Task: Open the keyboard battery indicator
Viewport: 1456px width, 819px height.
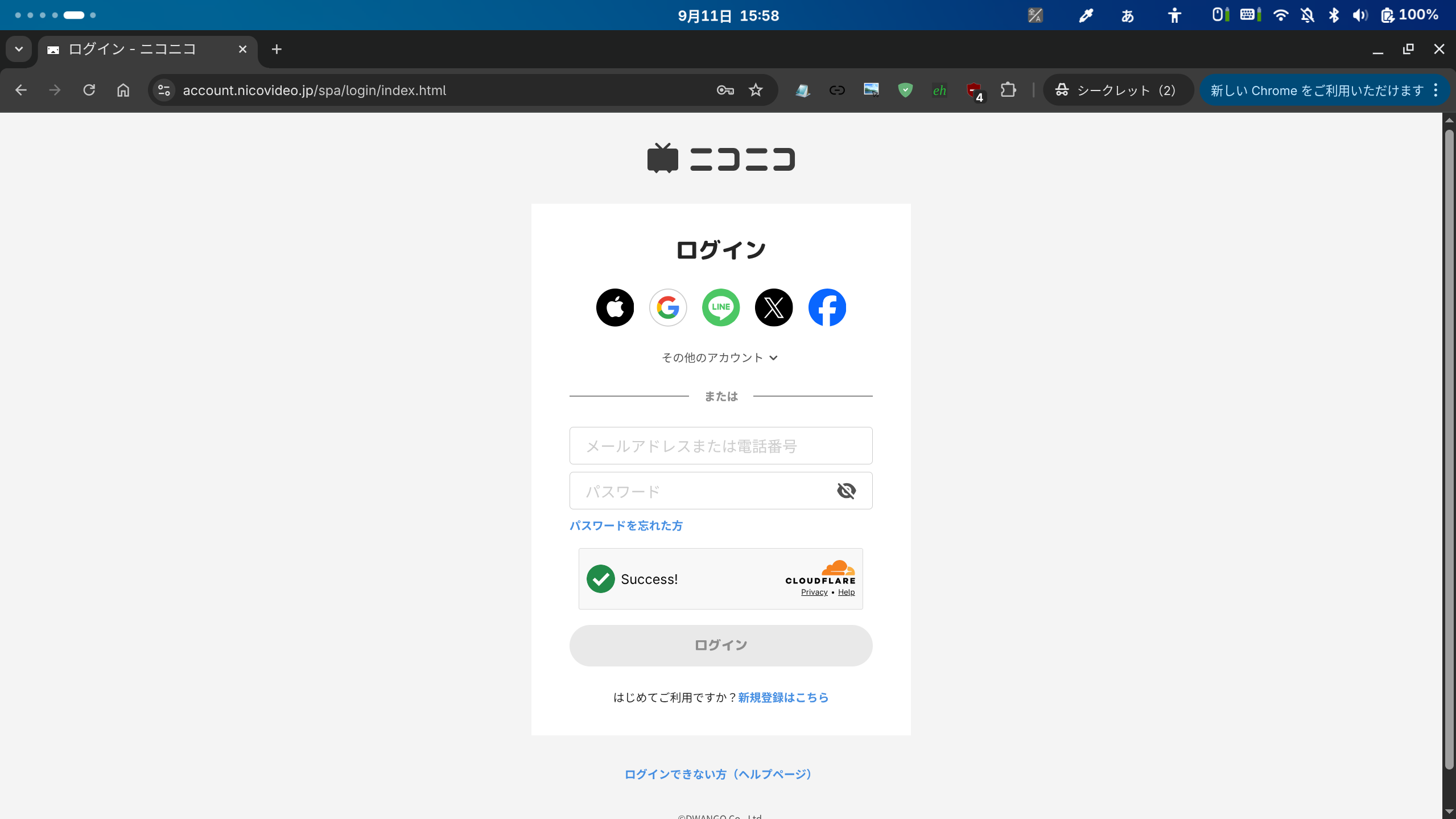Action: coord(1251,15)
